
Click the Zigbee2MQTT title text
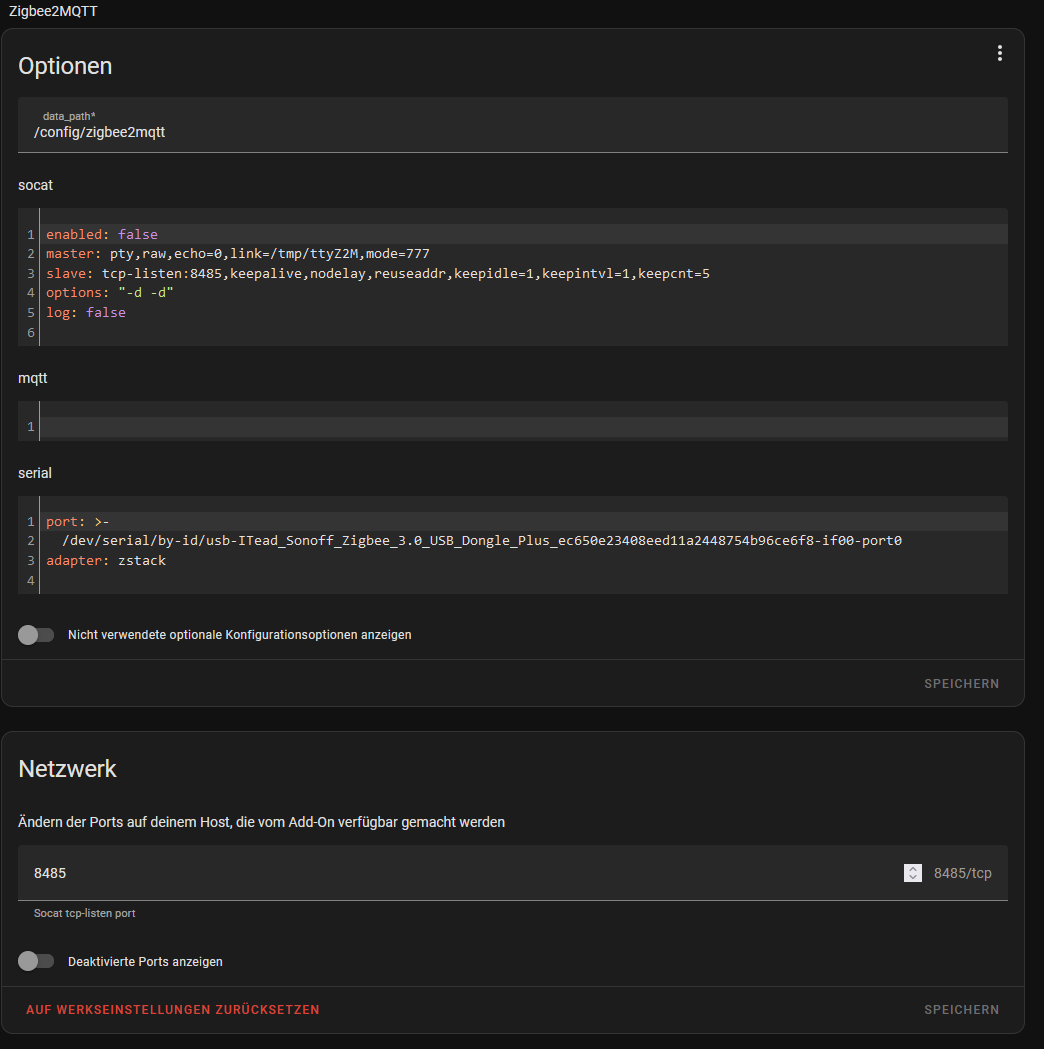[x=53, y=11]
